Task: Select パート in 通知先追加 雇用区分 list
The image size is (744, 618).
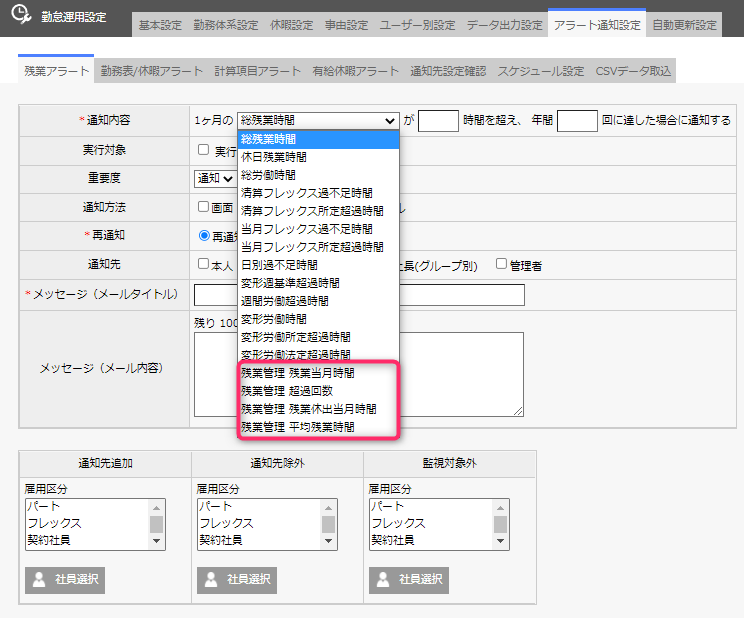Action: (88, 506)
